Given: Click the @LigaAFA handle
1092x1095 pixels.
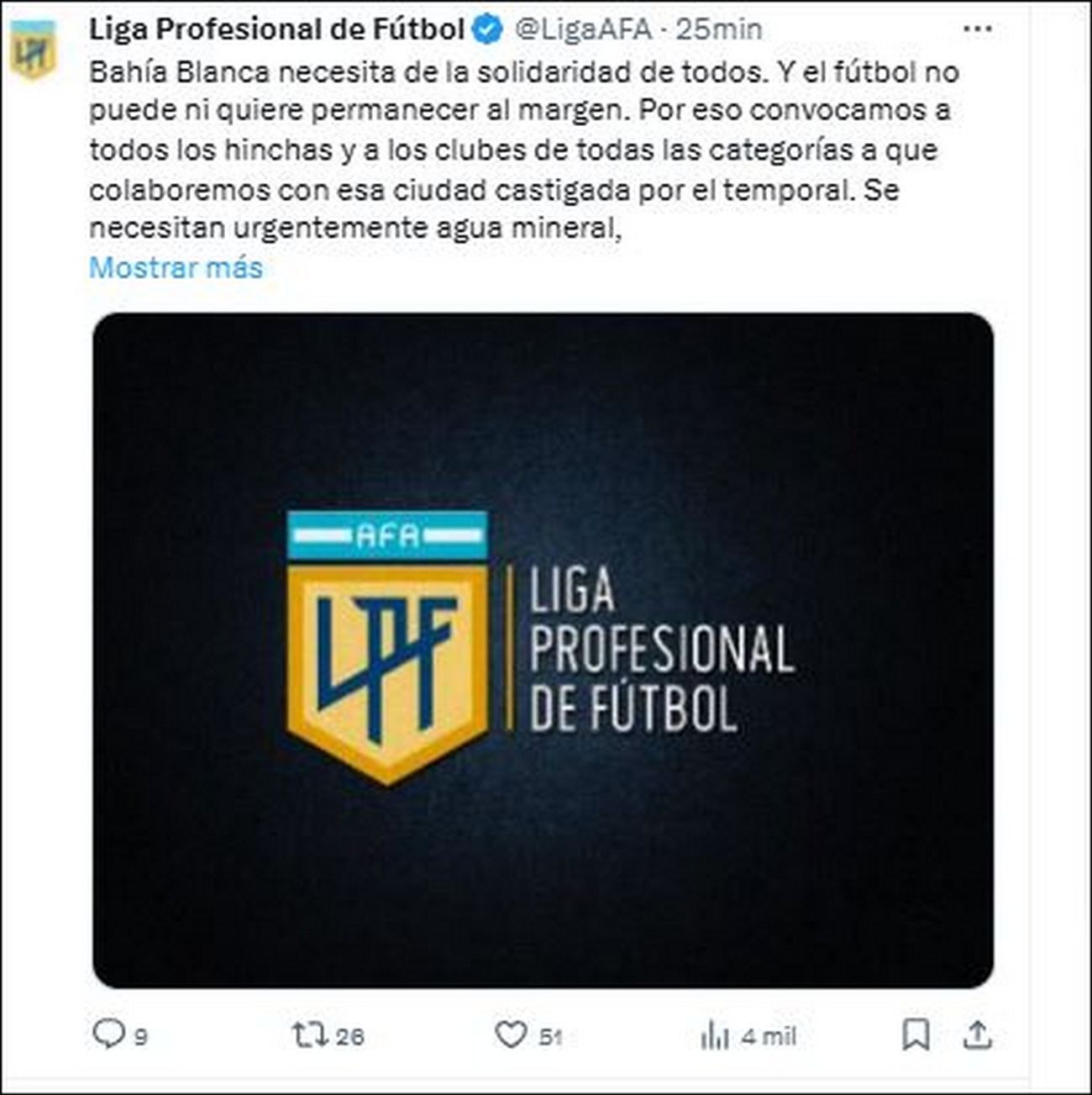Looking at the screenshot, I should [583, 29].
